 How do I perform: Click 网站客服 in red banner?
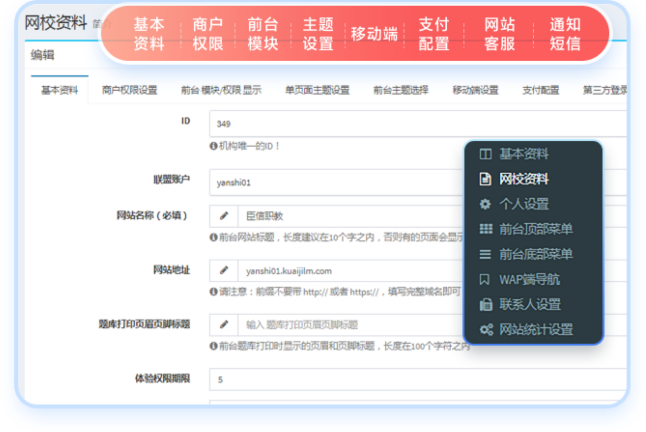coord(499,34)
